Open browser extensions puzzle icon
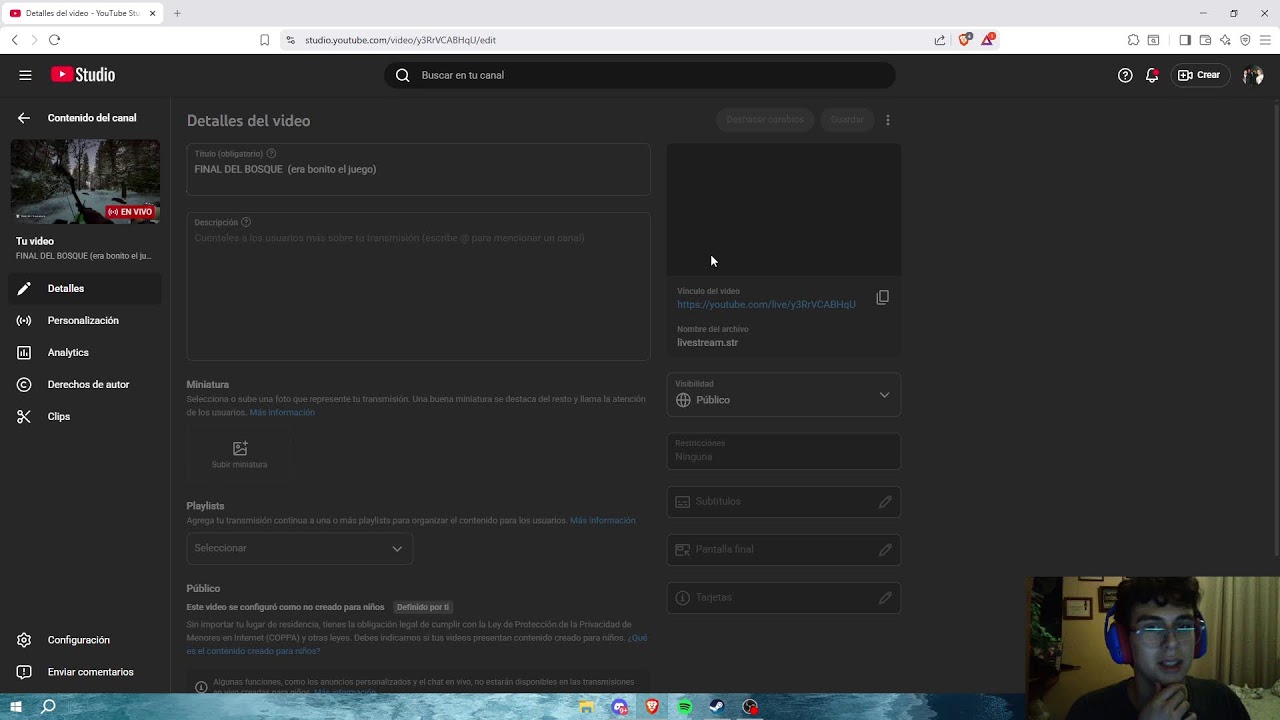The image size is (1280, 720). coord(1133,40)
